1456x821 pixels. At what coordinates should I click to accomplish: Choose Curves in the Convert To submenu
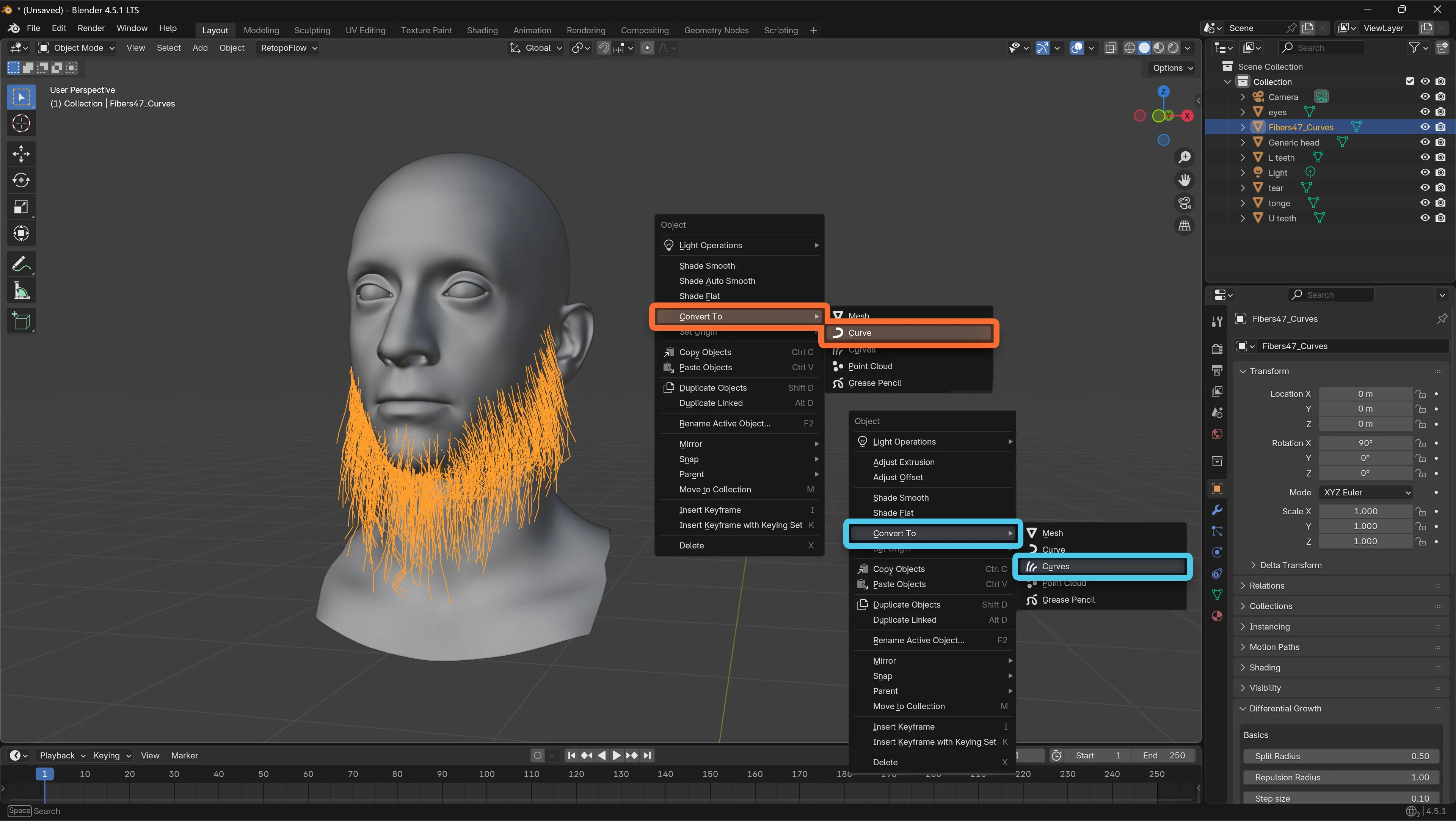tap(1102, 567)
